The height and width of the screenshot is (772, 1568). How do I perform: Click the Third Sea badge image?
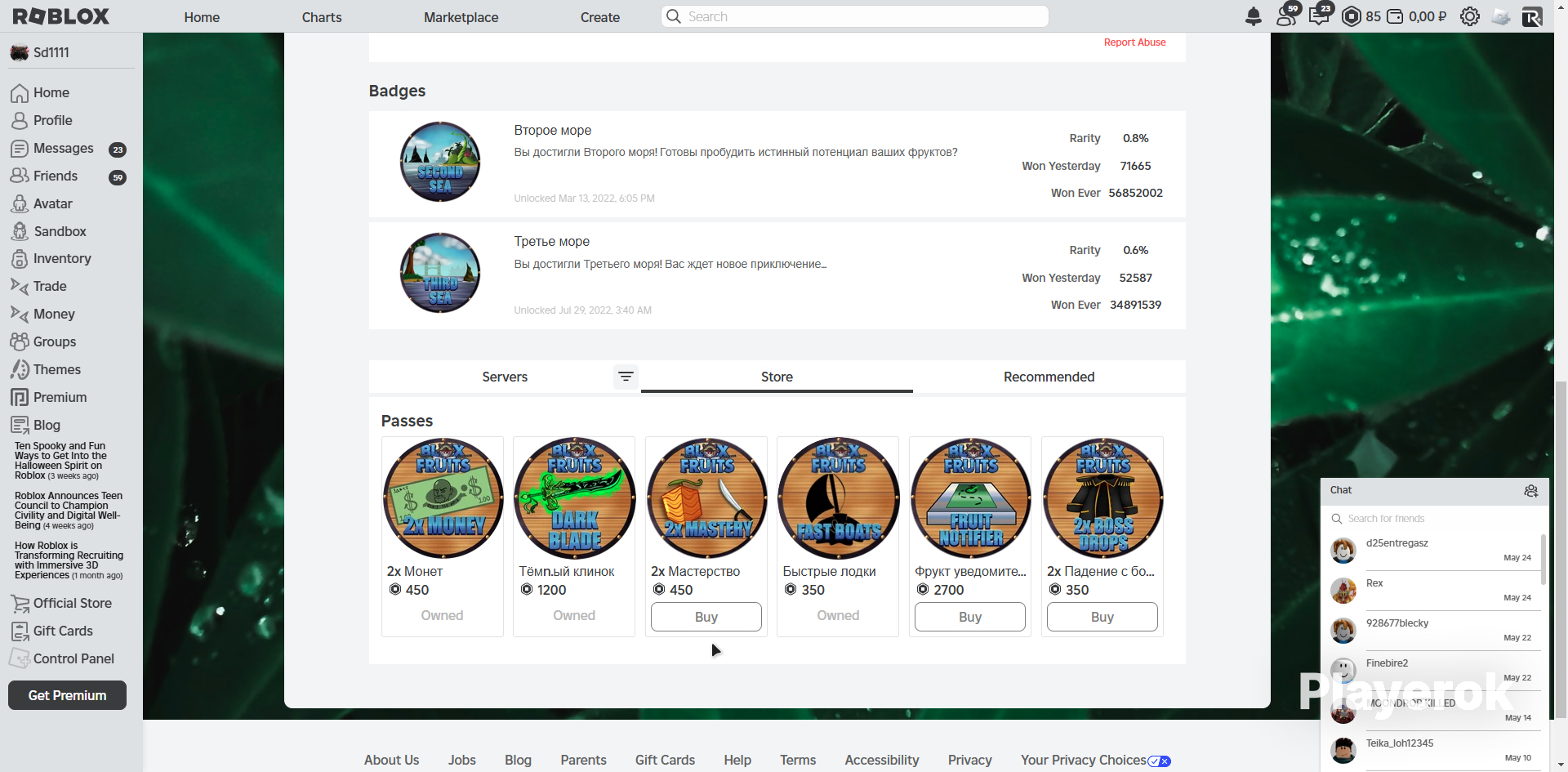440,273
